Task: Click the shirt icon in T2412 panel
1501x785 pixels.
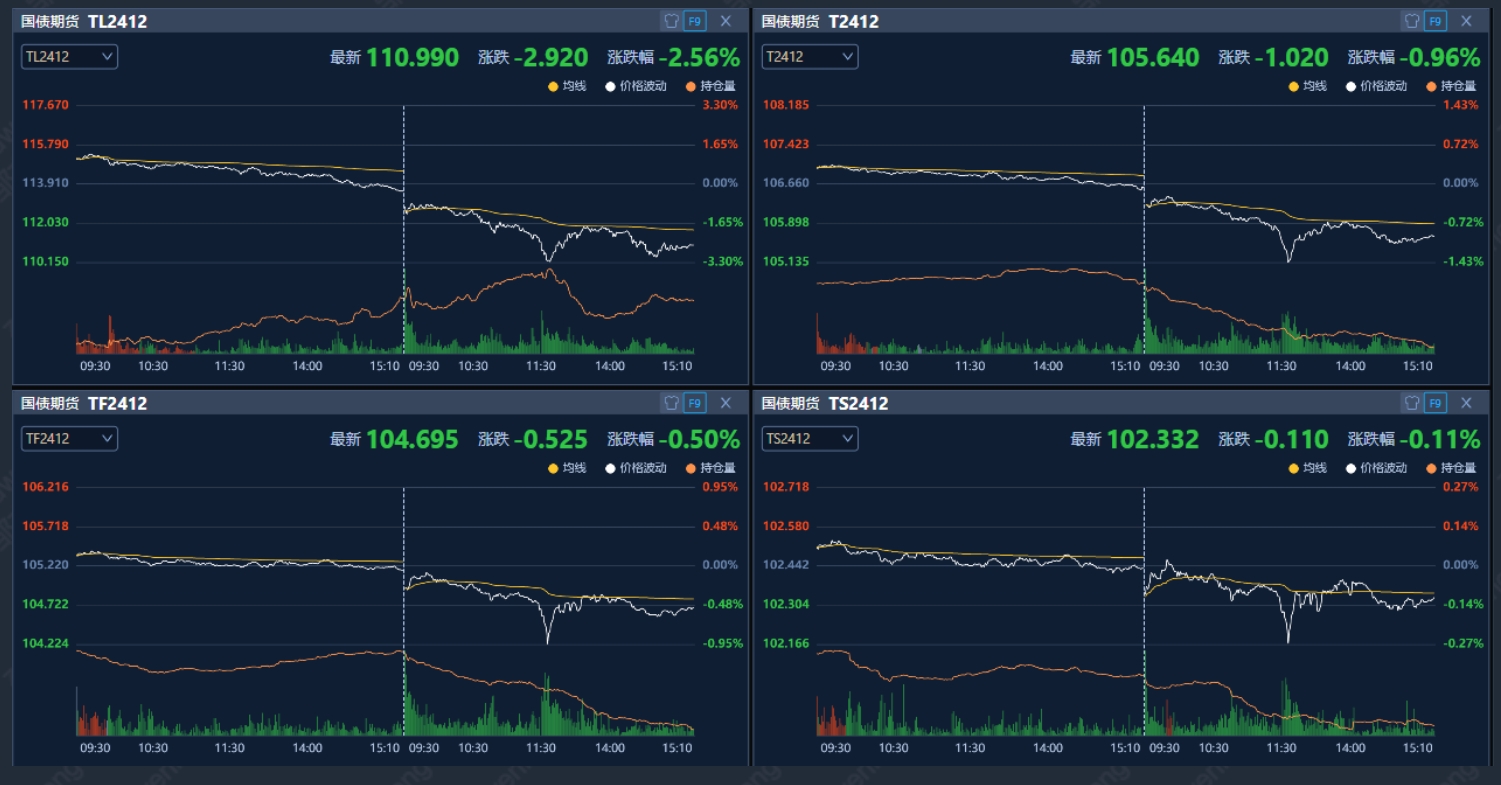Action: 1412,21
